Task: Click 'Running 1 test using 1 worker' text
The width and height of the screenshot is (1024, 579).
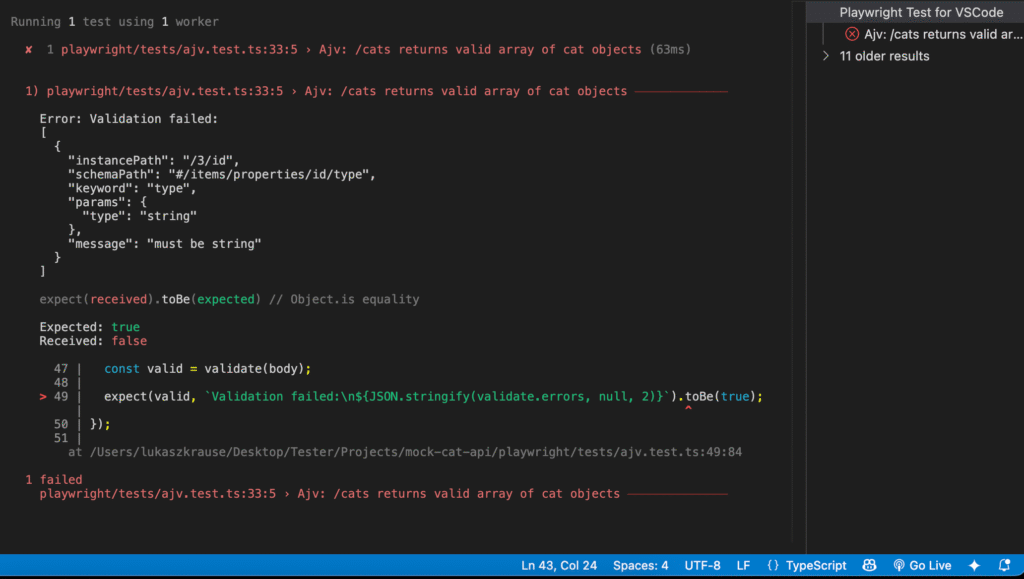Action: [x=114, y=22]
